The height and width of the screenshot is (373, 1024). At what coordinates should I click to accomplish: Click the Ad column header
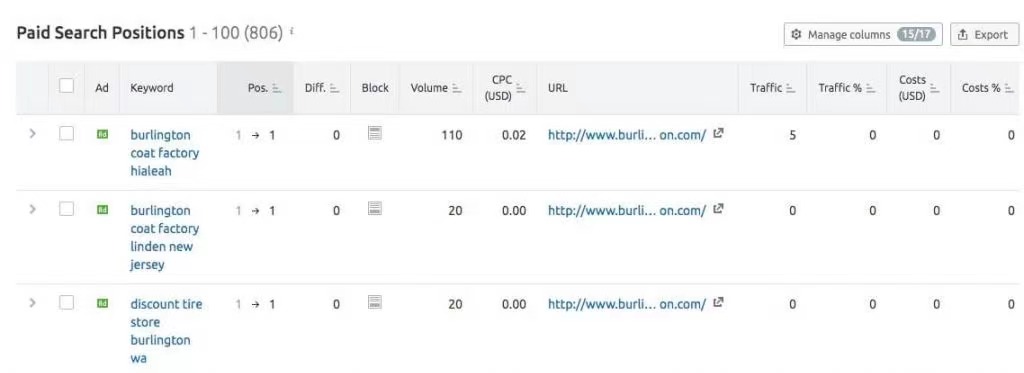click(x=102, y=88)
